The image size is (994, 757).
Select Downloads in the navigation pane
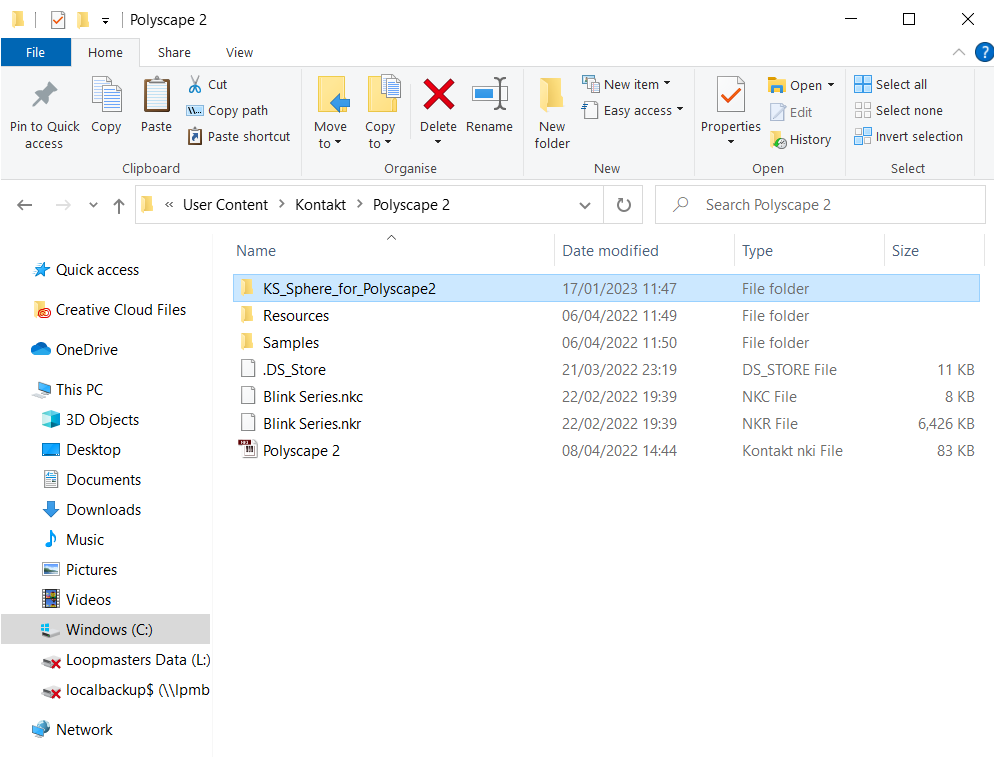coord(103,510)
